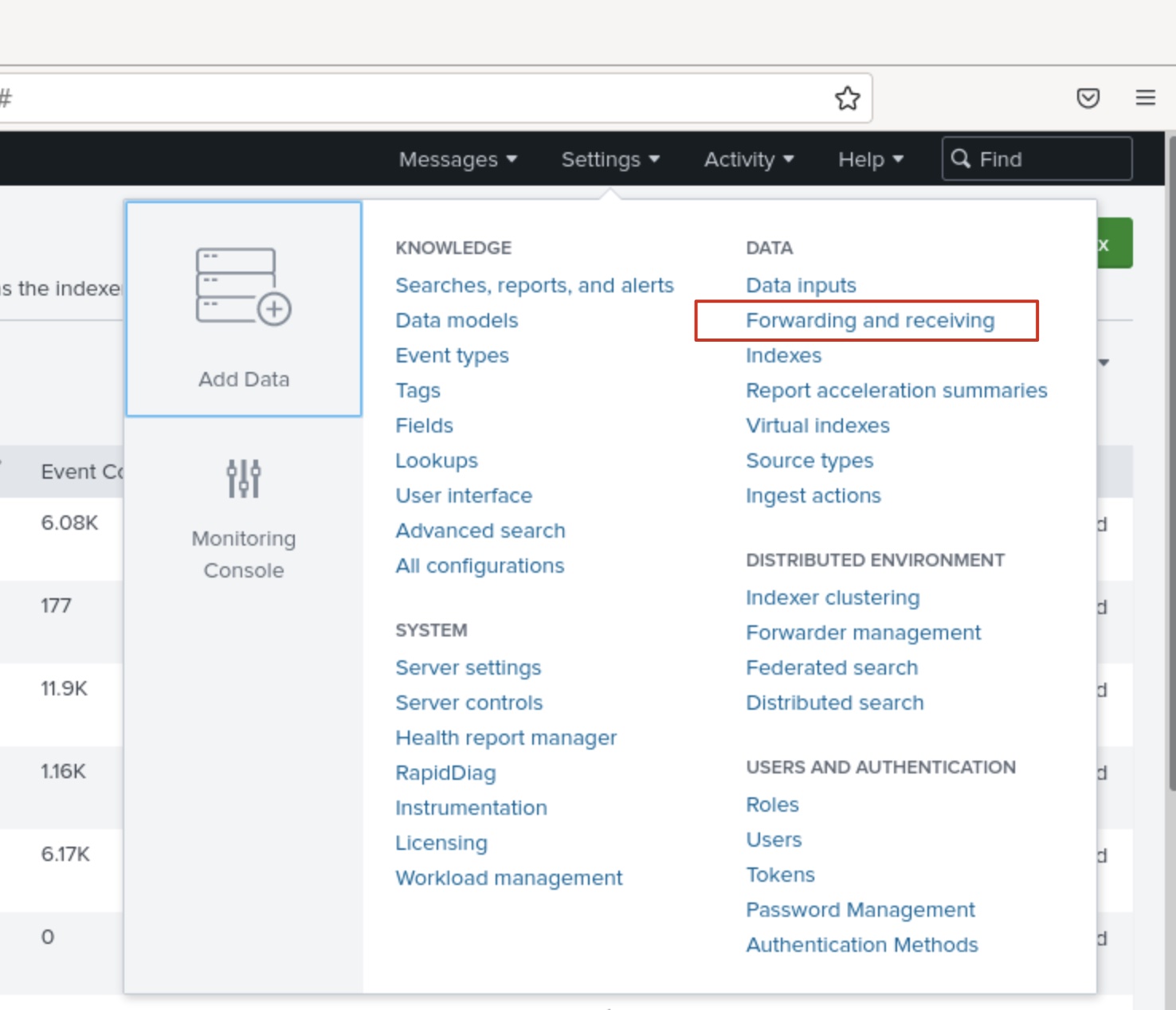The height and width of the screenshot is (1010, 1176).
Task: Go to Licensing
Action: [x=441, y=843]
